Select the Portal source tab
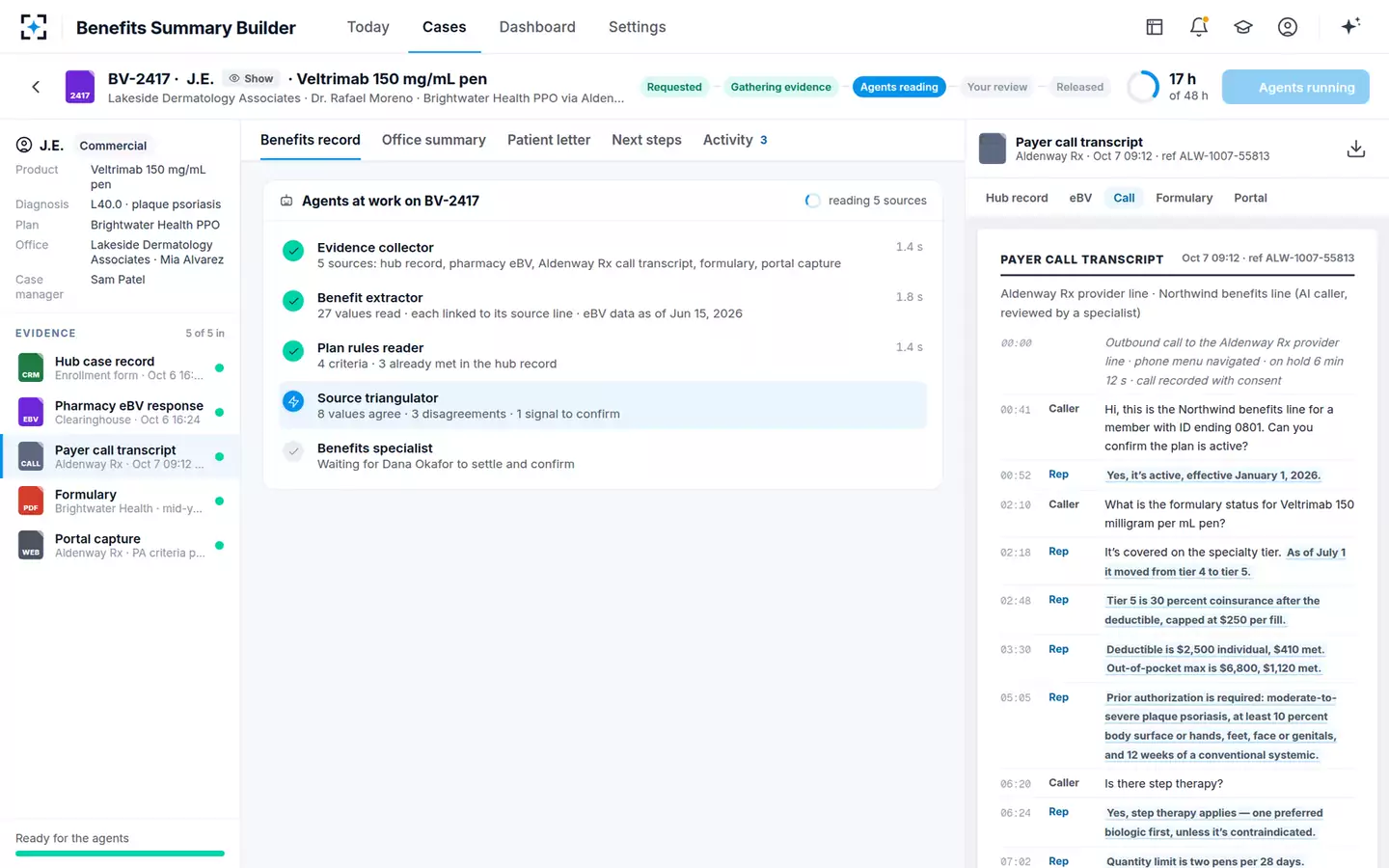This screenshot has height=868, width=1389. point(1250,198)
